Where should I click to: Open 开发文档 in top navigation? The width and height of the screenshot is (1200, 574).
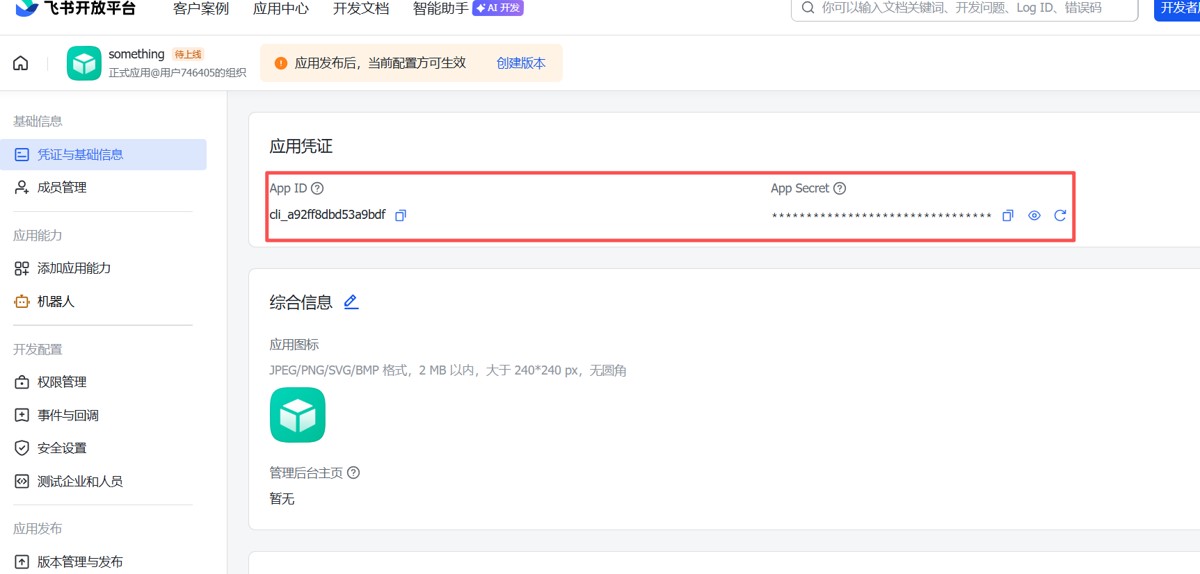tap(361, 8)
